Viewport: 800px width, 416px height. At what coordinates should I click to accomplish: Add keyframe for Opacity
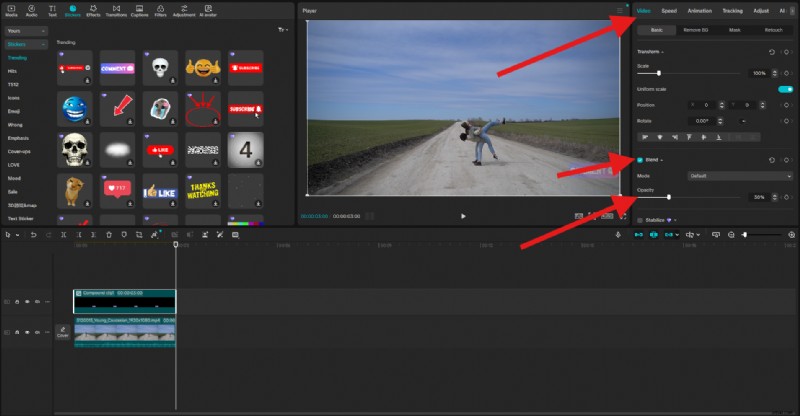pos(786,197)
